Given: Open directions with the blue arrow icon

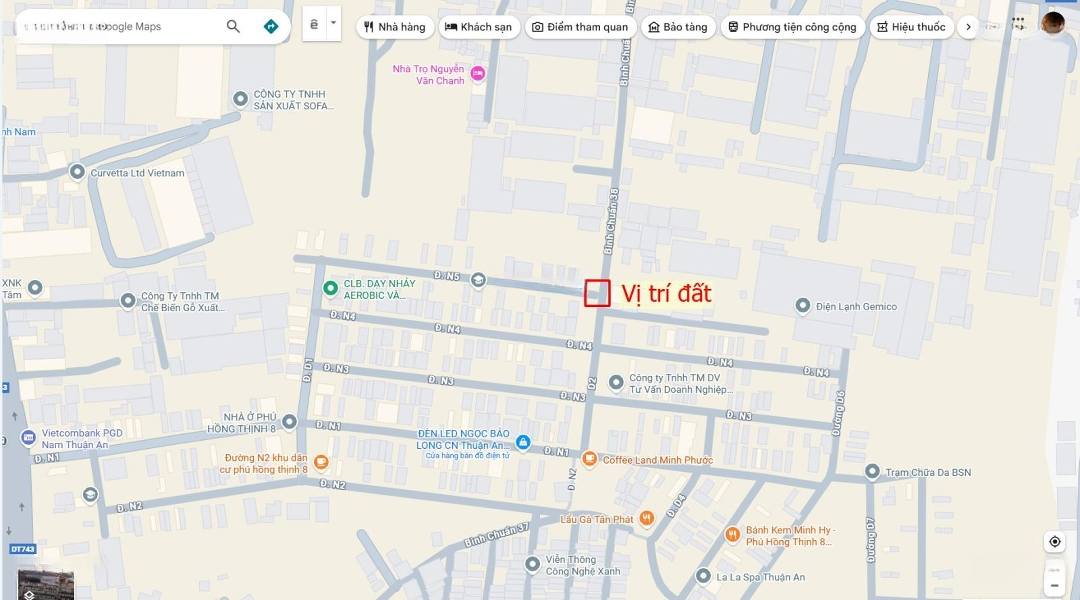Looking at the screenshot, I should (271, 26).
